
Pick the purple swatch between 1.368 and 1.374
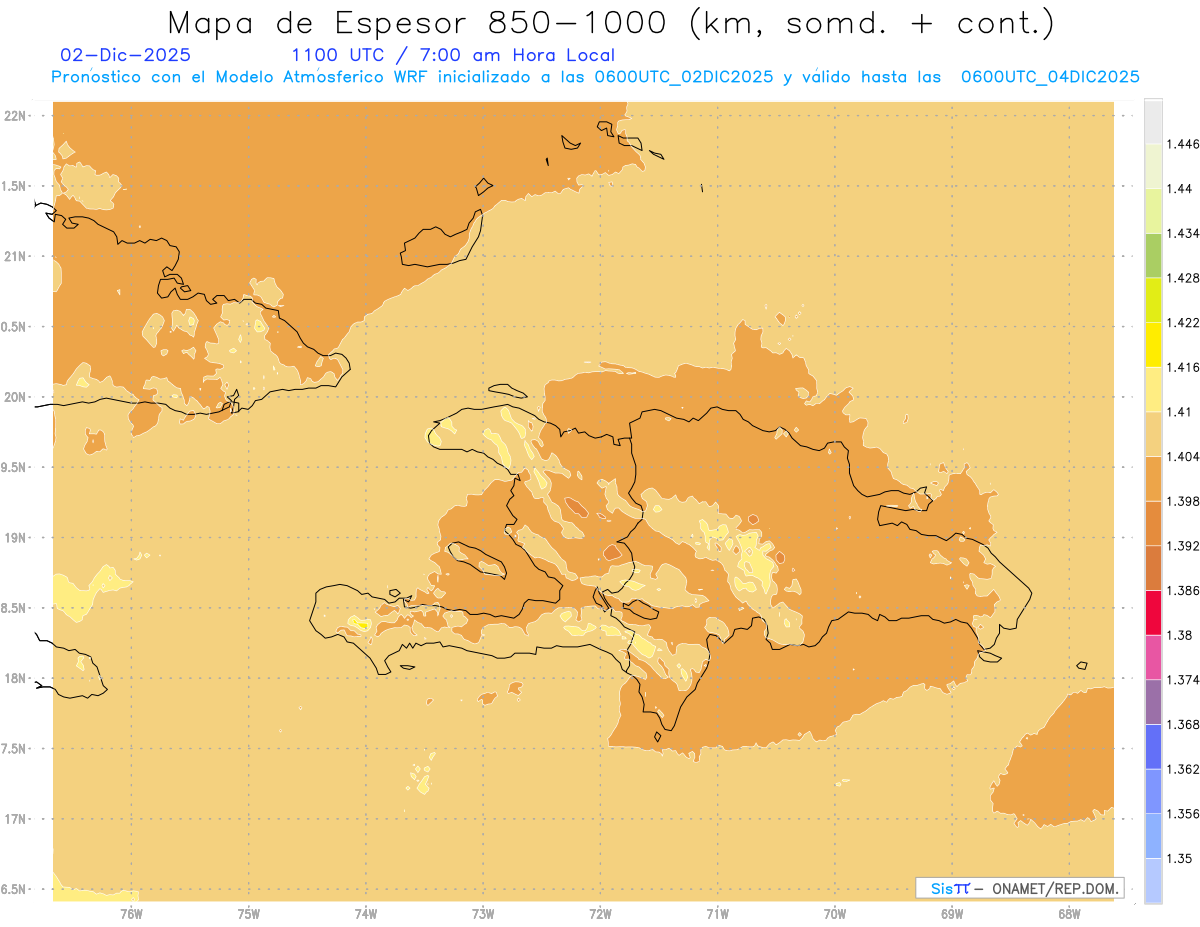(1153, 701)
